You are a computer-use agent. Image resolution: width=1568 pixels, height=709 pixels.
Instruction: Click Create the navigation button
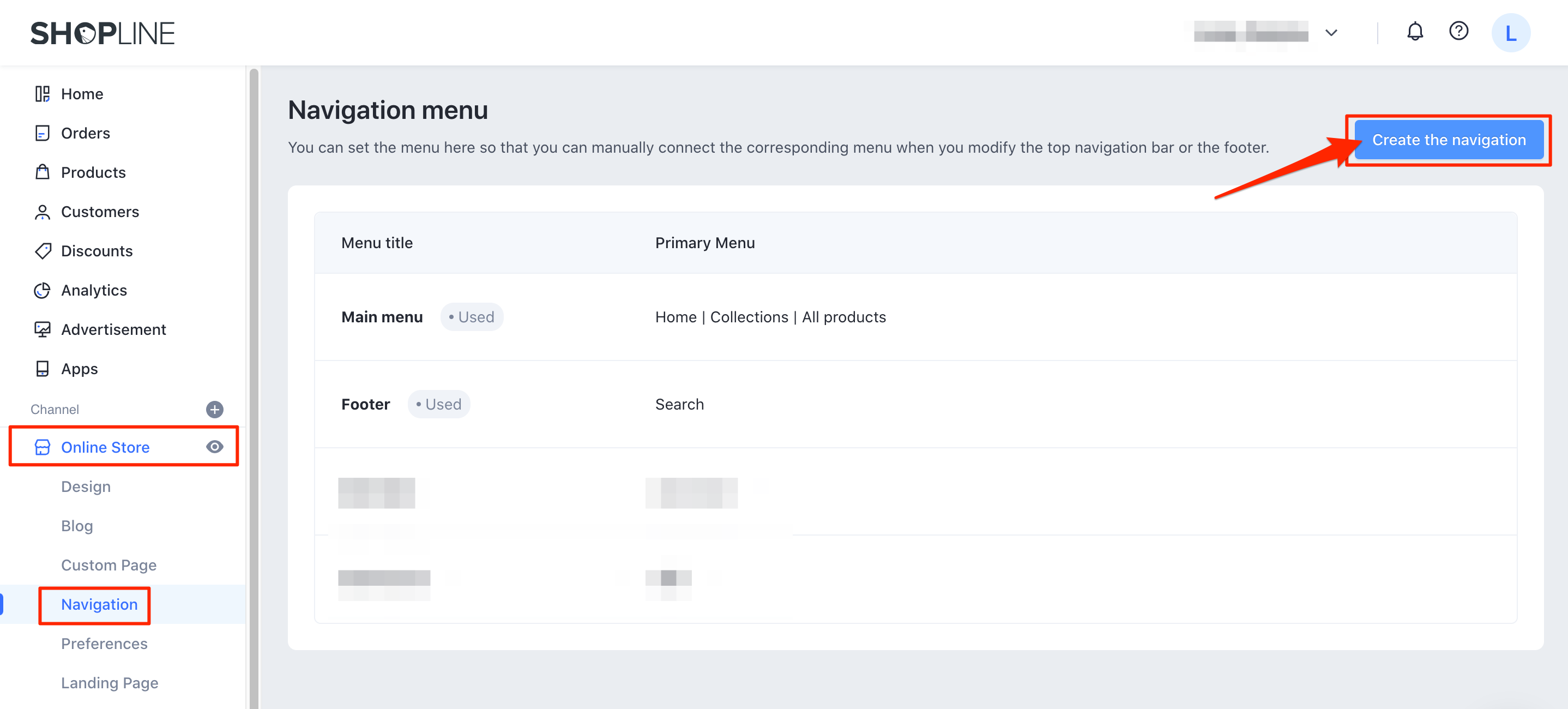[1449, 140]
